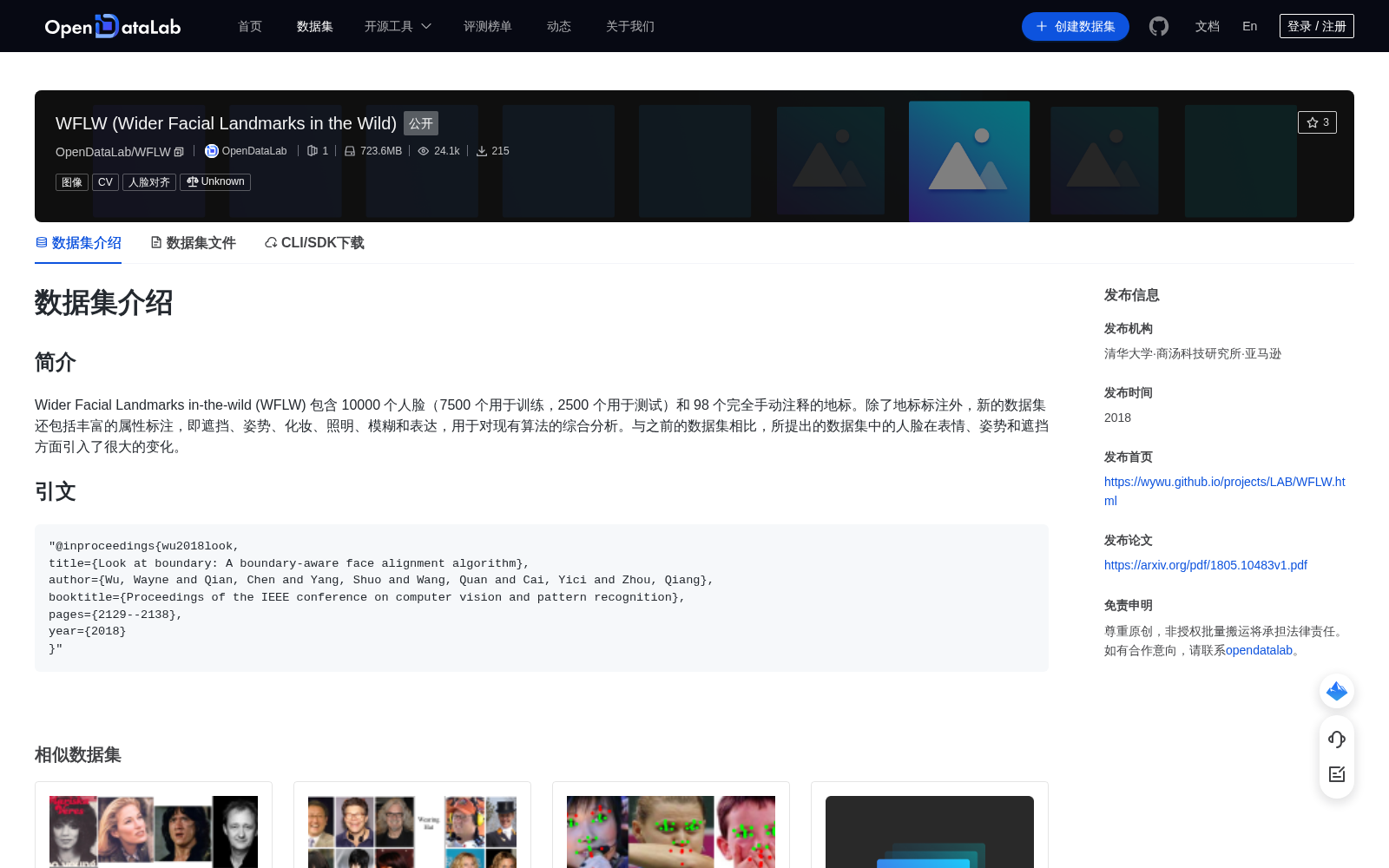
Task: Open 动态 in the navigation bar
Action: (559, 26)
